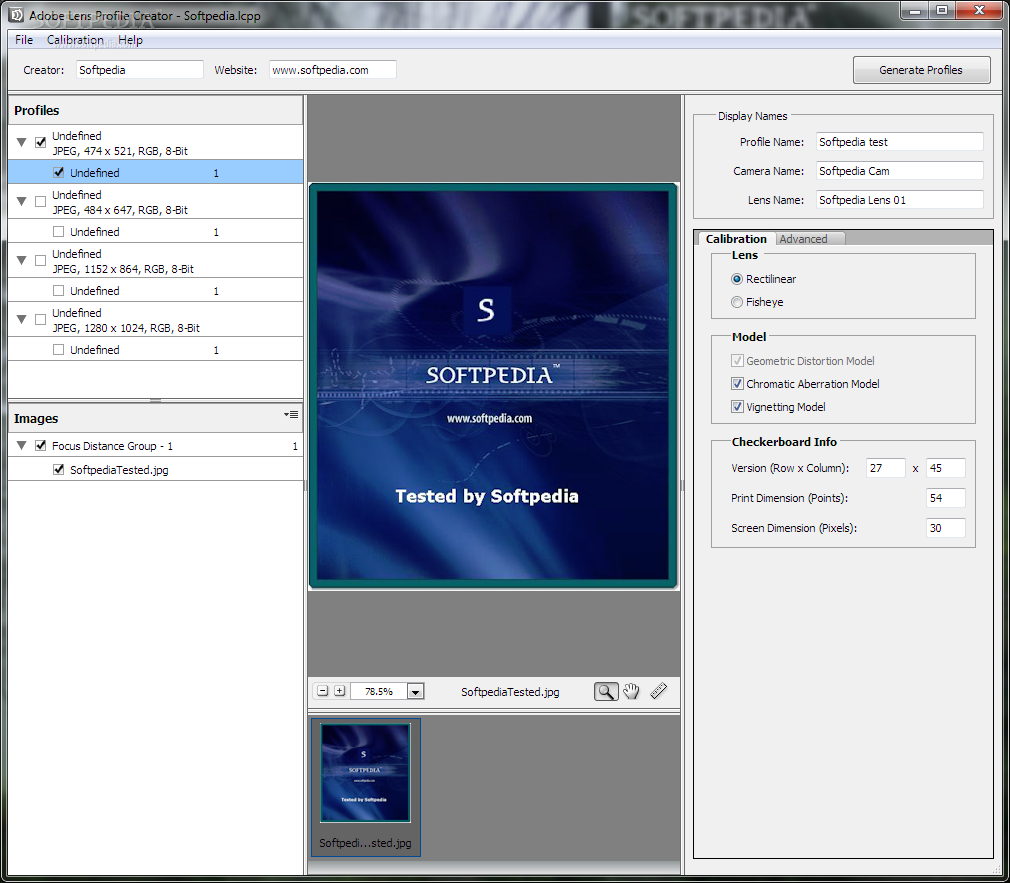
Task: Select the Ruler measure tool
Action: (659, 692)
